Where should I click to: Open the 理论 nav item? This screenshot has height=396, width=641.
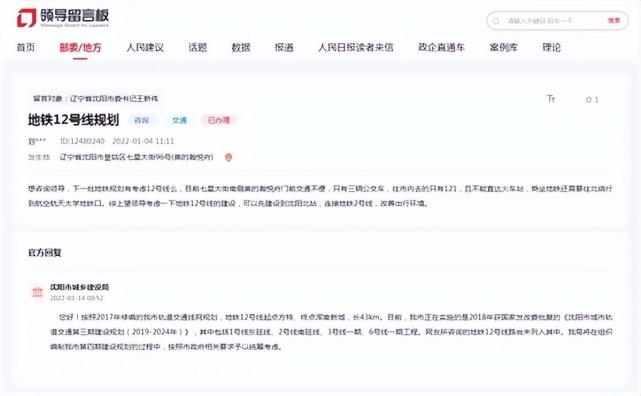click(551, 47)
